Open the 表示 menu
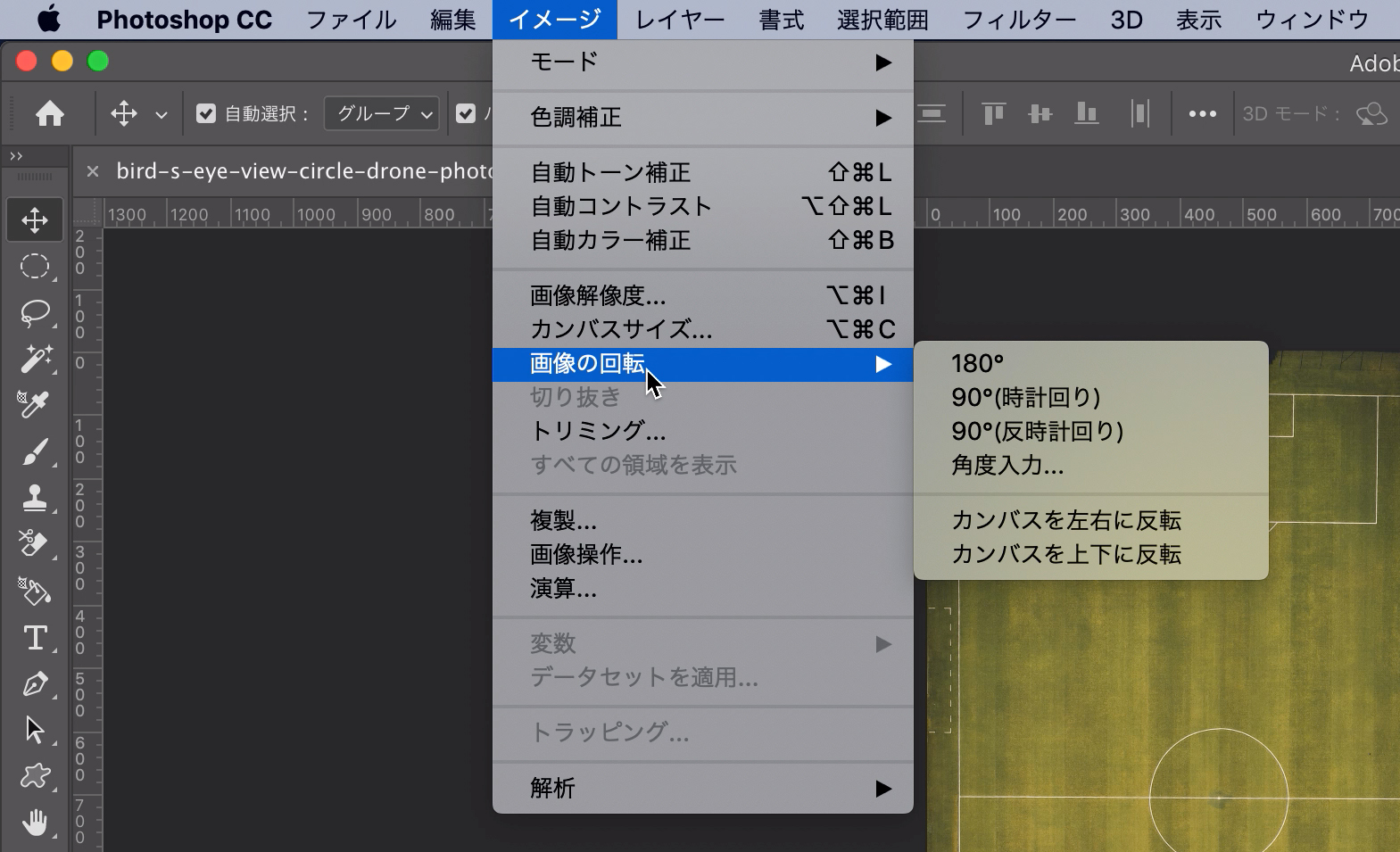The image size is (1400, 852). tap(1199, 19)
